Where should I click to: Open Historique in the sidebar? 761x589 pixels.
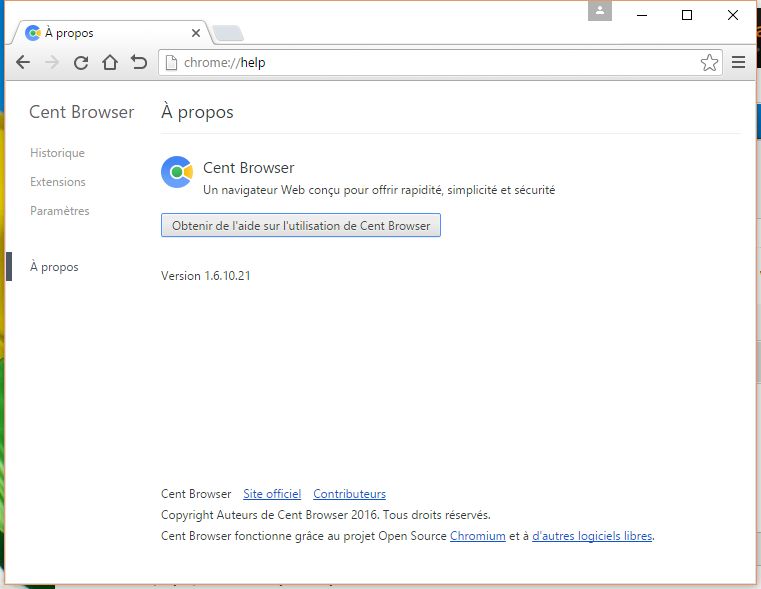coord(57,153)
